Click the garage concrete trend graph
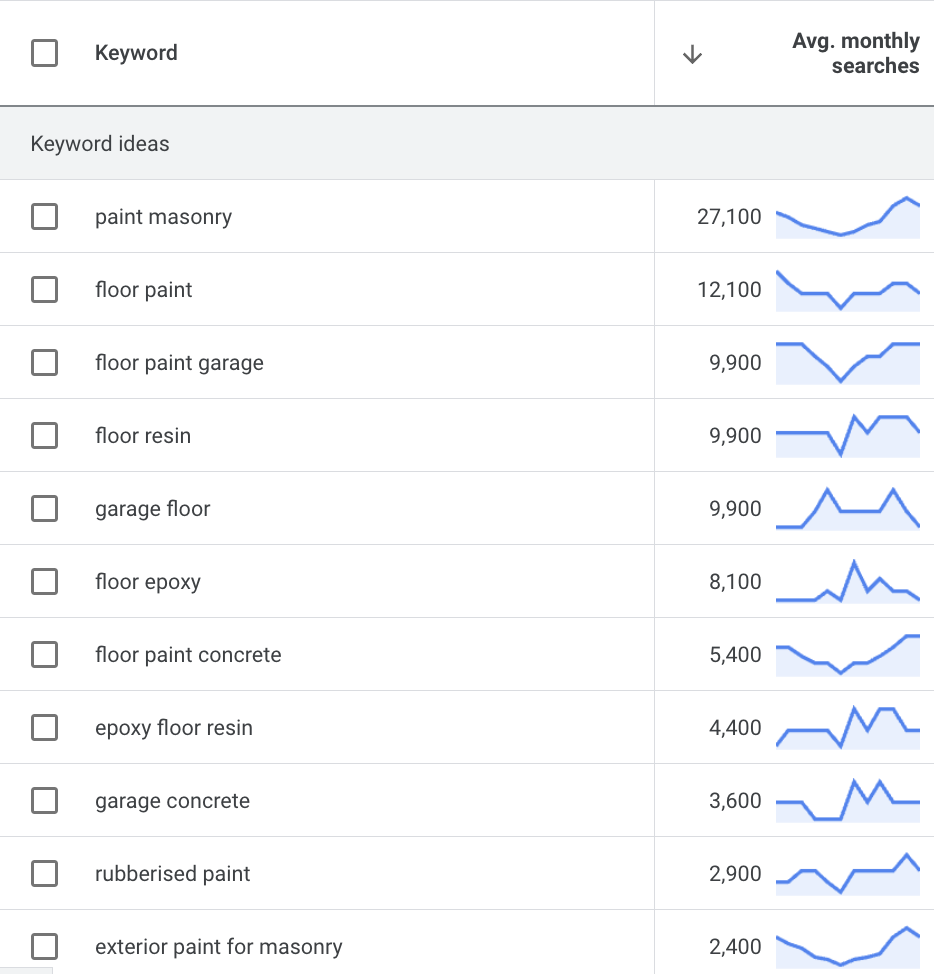 (x=847, y=801)
